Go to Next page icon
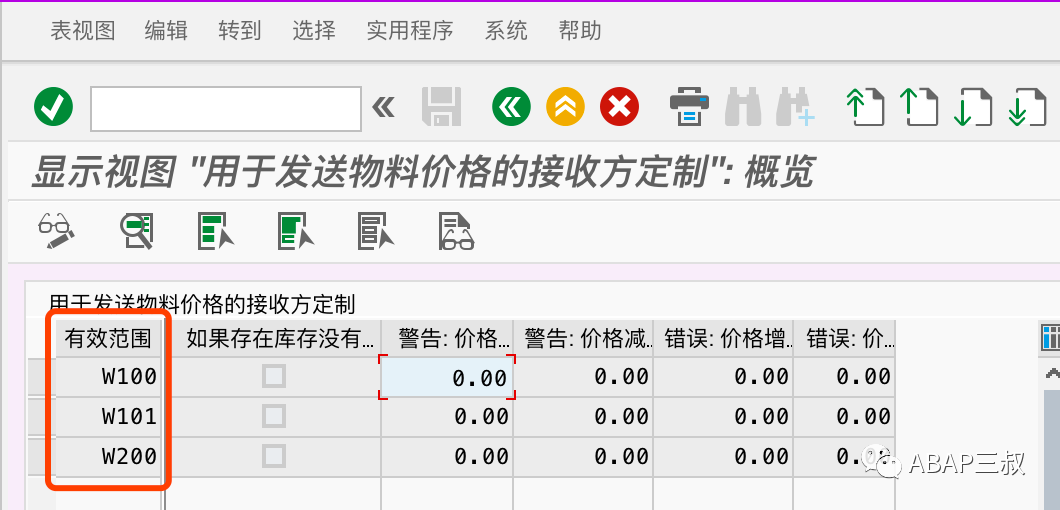Image resolution: width=1060 pixels, height=510 pixels. [x=973, y=107]
